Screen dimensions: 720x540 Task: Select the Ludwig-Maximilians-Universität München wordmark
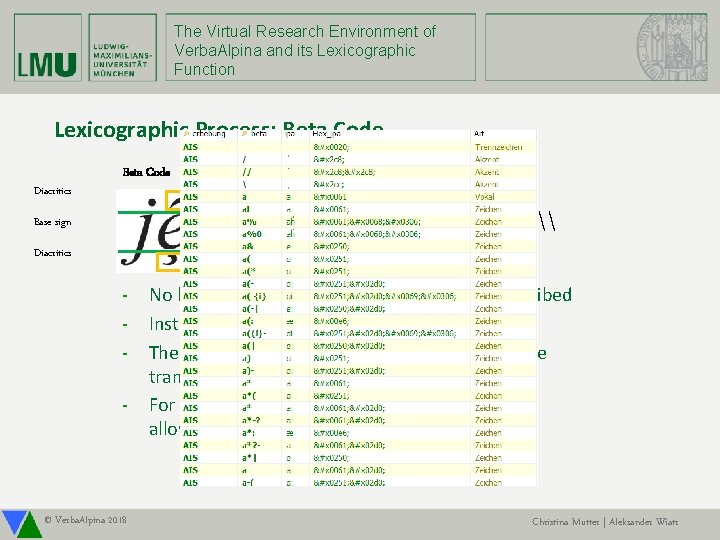[123, 48]
